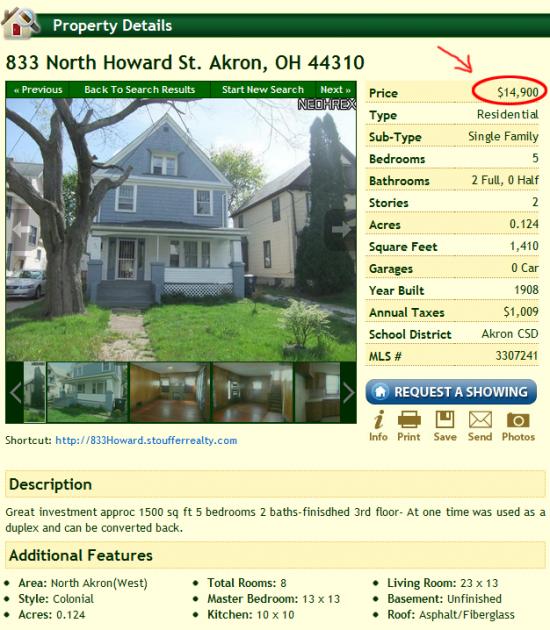Click the Print printer icon
The height and width of the screenshot is (630, 550).
coord(409,420)
